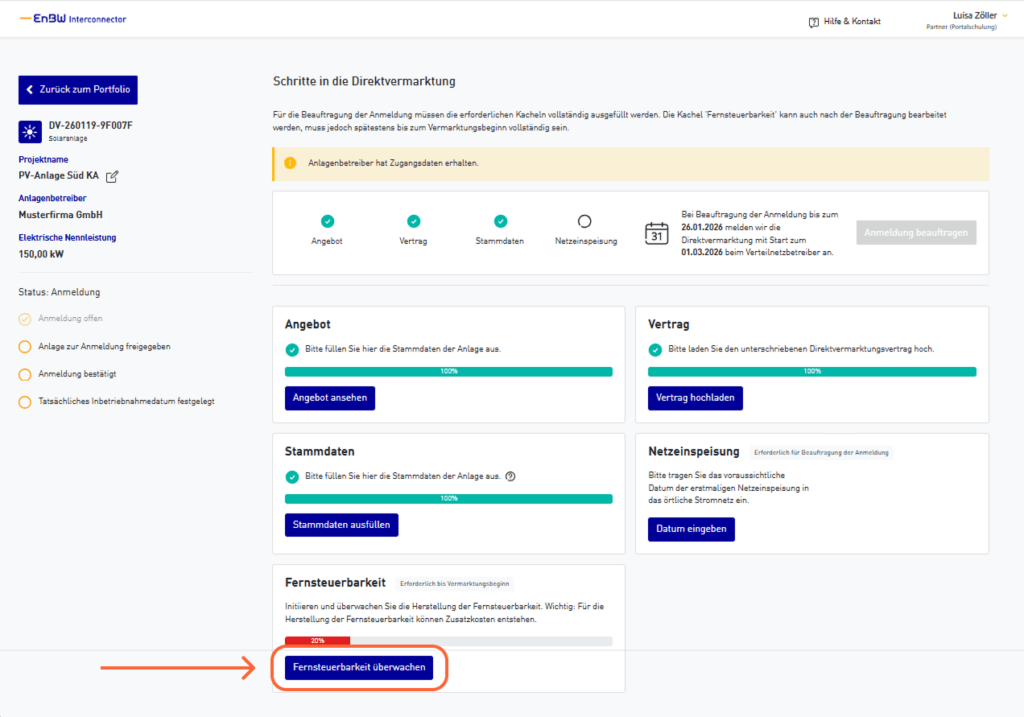Click the edit pencil next to PV-Anlage Süd KA
This screenshot has width=1024, height=717.
coord(112,176)
